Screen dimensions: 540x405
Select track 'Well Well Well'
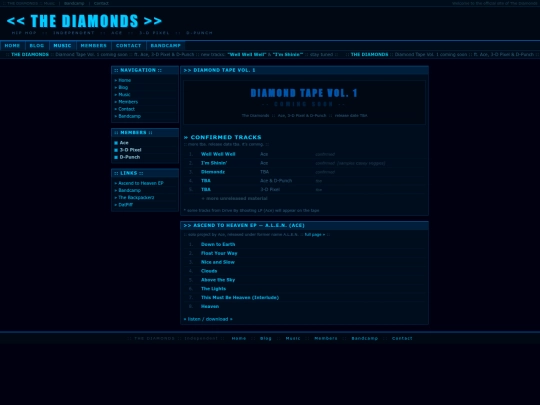pyautogui.click(x=218, y=154)
